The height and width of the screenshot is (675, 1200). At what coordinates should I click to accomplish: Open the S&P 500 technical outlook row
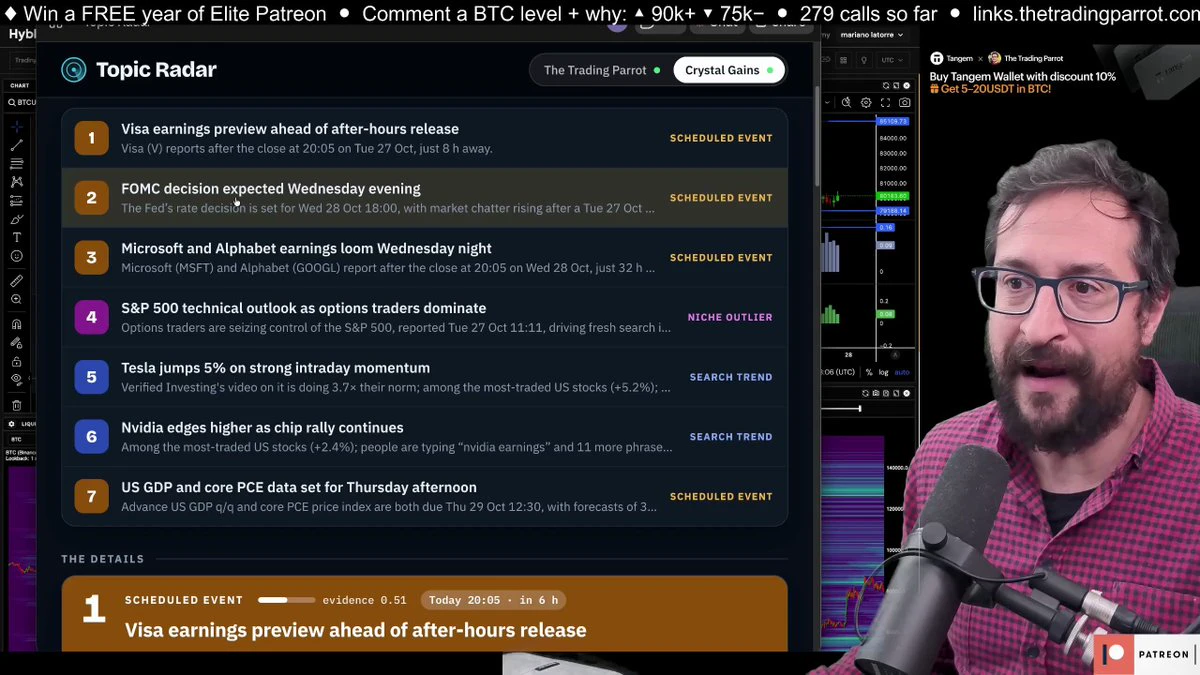pos(424,317)
